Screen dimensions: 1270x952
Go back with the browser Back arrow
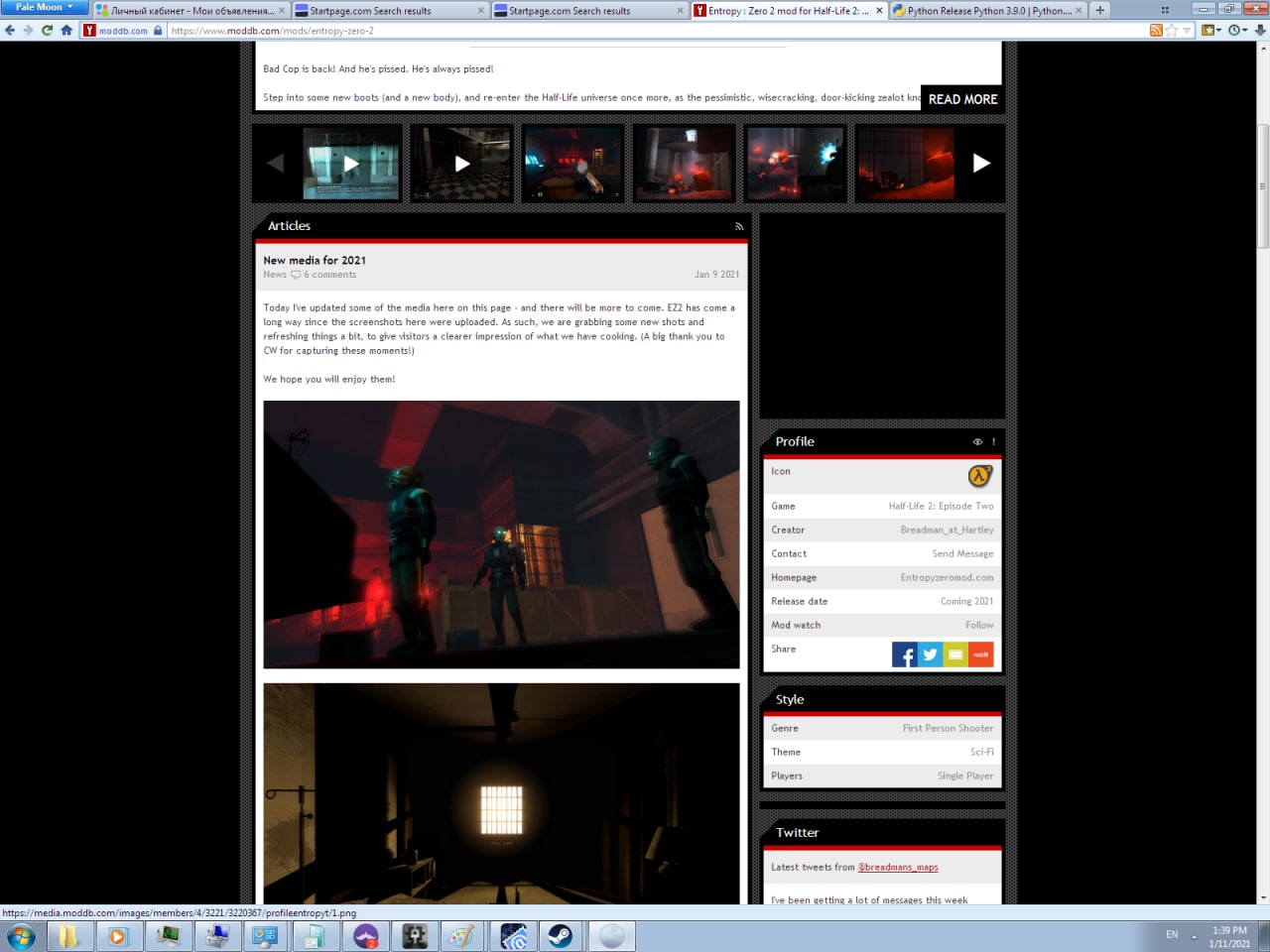pos(10,30)
